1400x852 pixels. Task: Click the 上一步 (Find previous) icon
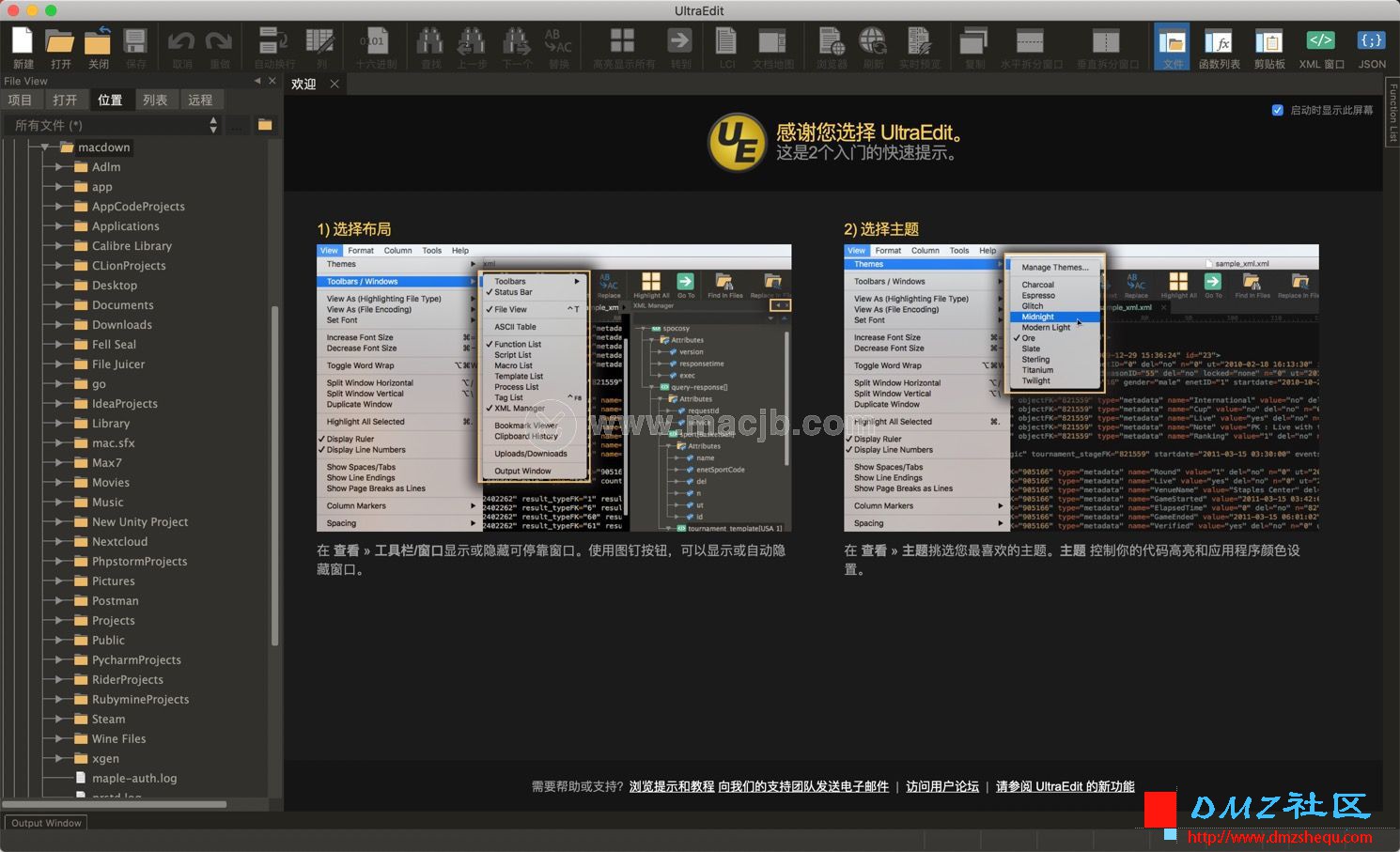tap(472, 42)
